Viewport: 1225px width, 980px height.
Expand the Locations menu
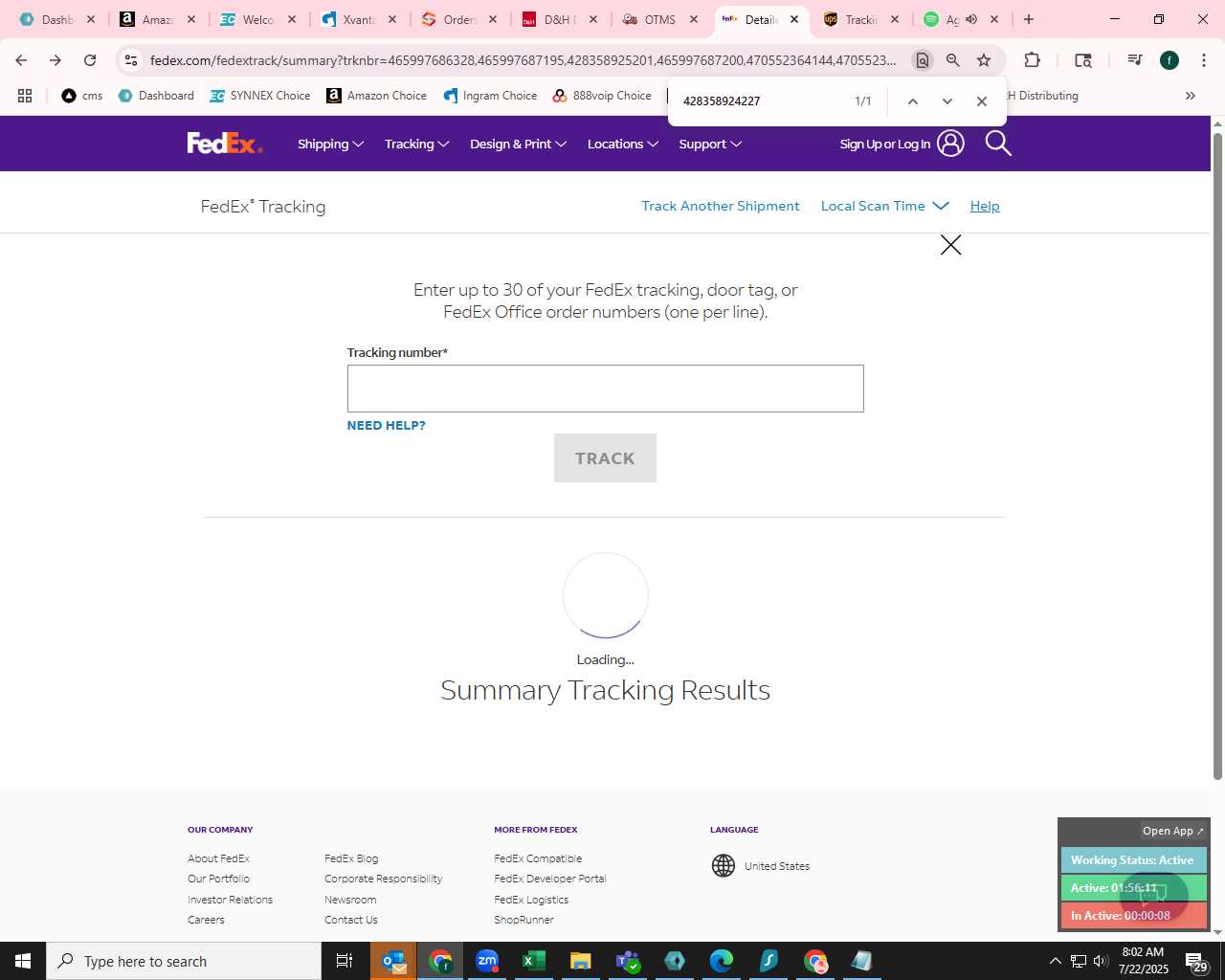[622, 144]
